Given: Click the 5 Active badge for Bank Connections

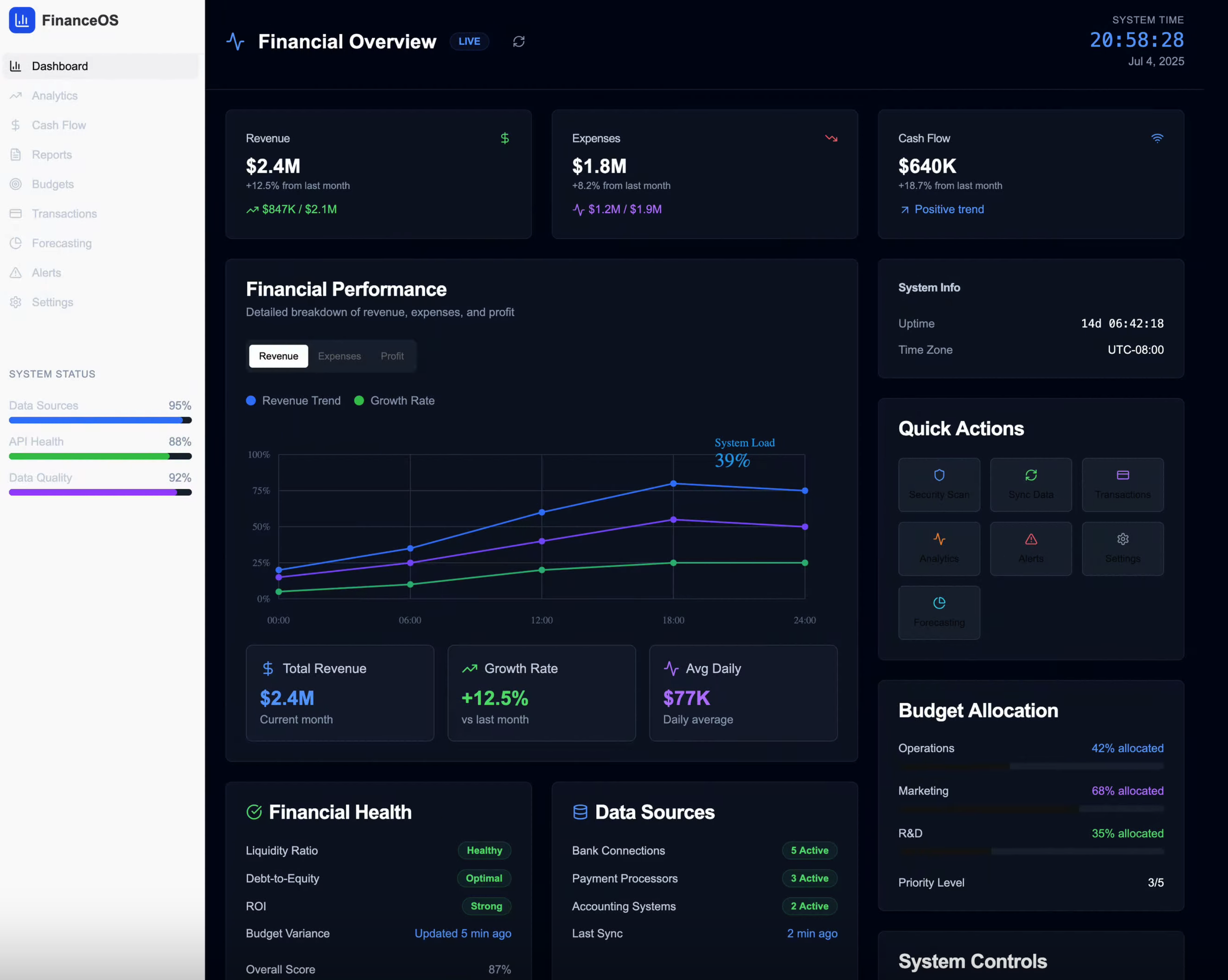Looking at the screenshot, I should click(809, 850).
